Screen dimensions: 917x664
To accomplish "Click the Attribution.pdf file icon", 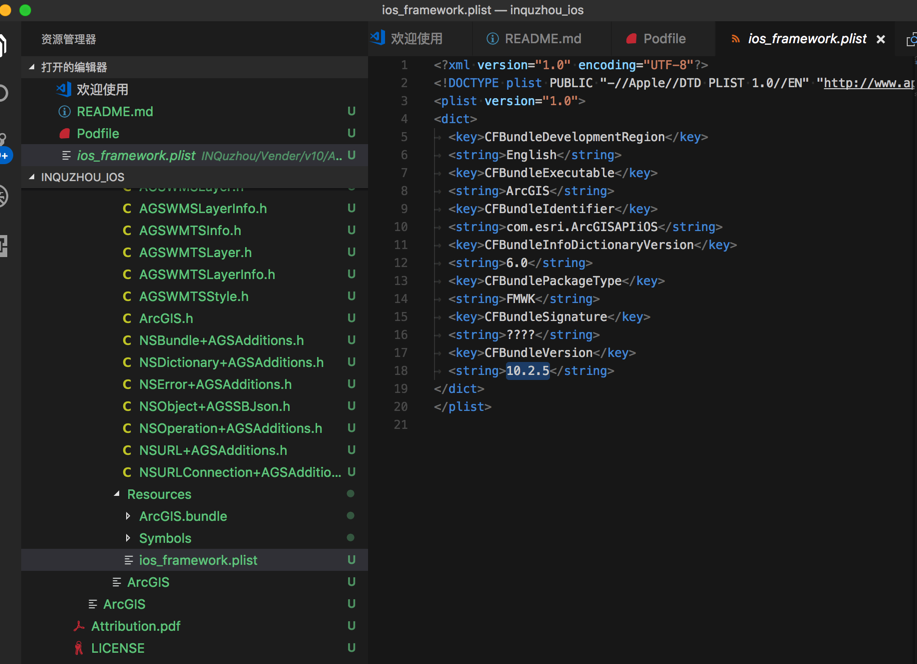I will click(x=79, y=627).
